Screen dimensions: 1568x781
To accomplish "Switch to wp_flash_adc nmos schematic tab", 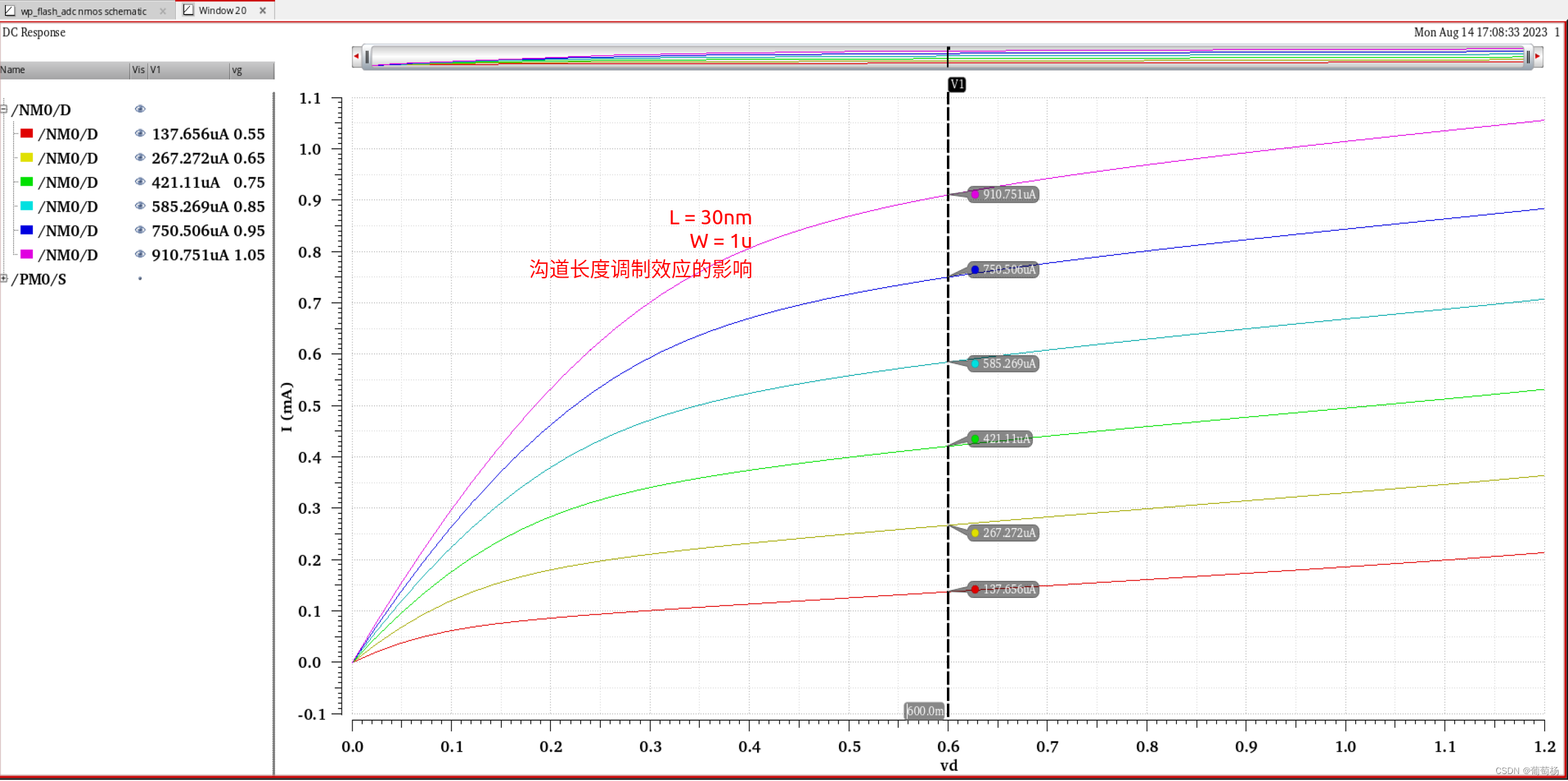I will [83, 11].
